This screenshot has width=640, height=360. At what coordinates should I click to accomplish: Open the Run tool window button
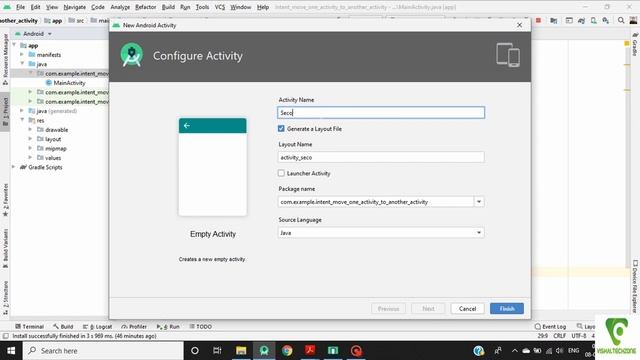click(168, 327)
